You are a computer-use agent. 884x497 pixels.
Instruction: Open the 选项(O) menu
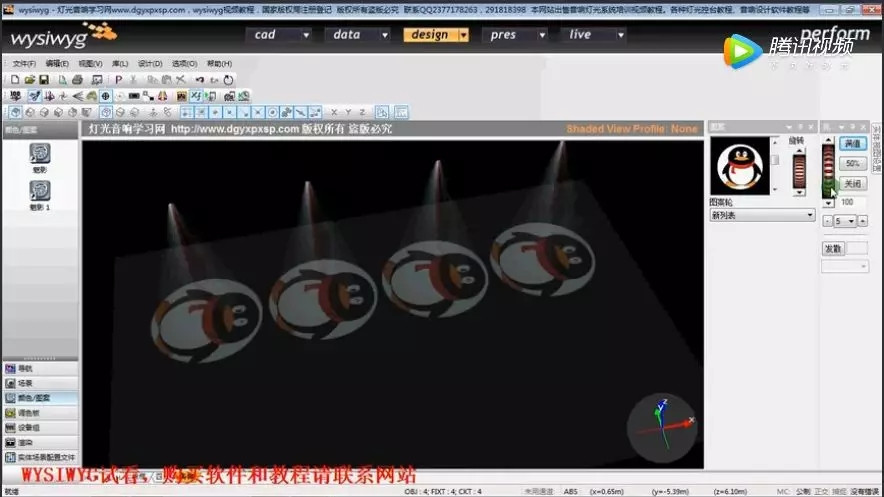click(x=184, y=63)
